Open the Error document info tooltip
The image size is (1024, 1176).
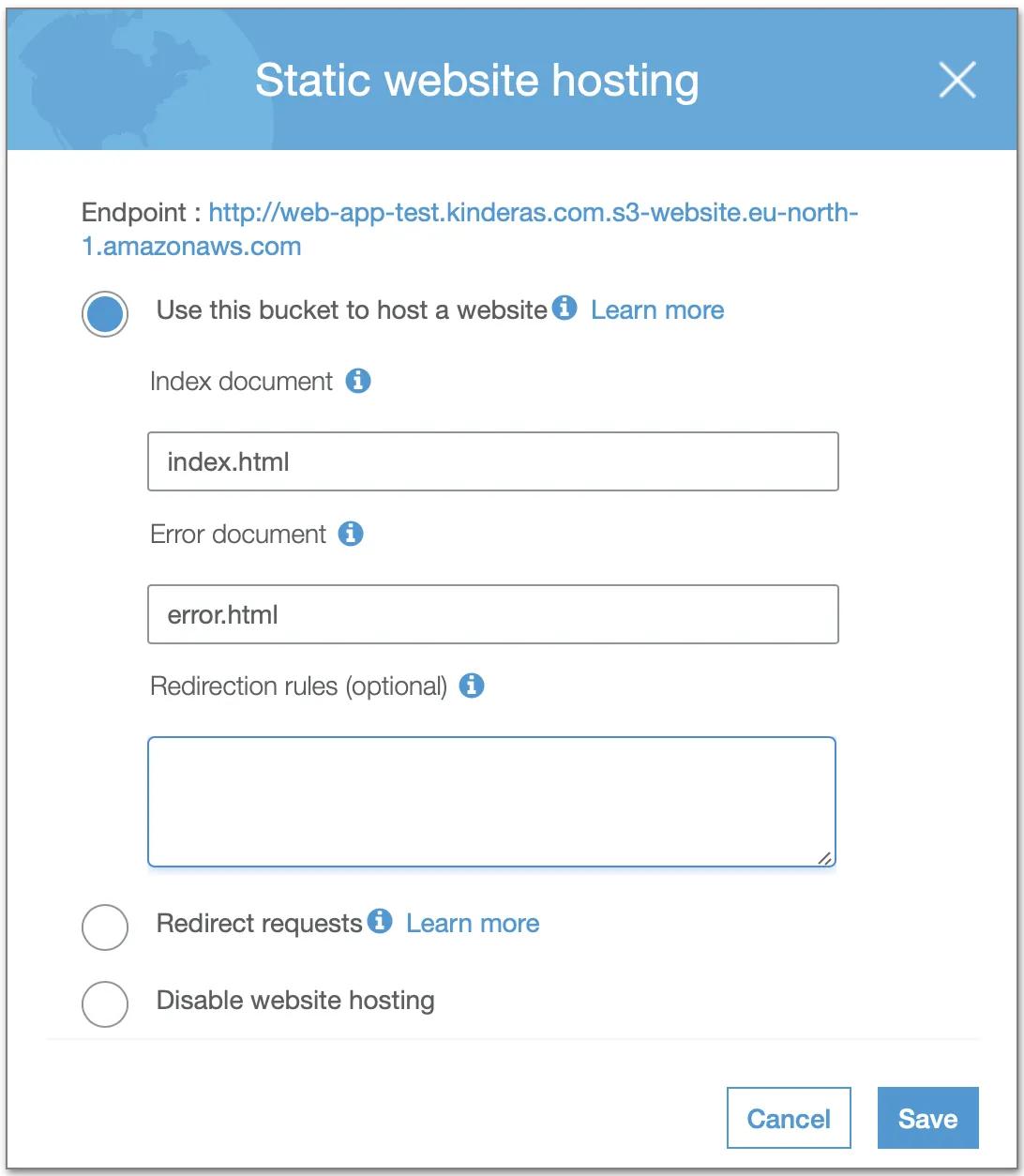351,534
